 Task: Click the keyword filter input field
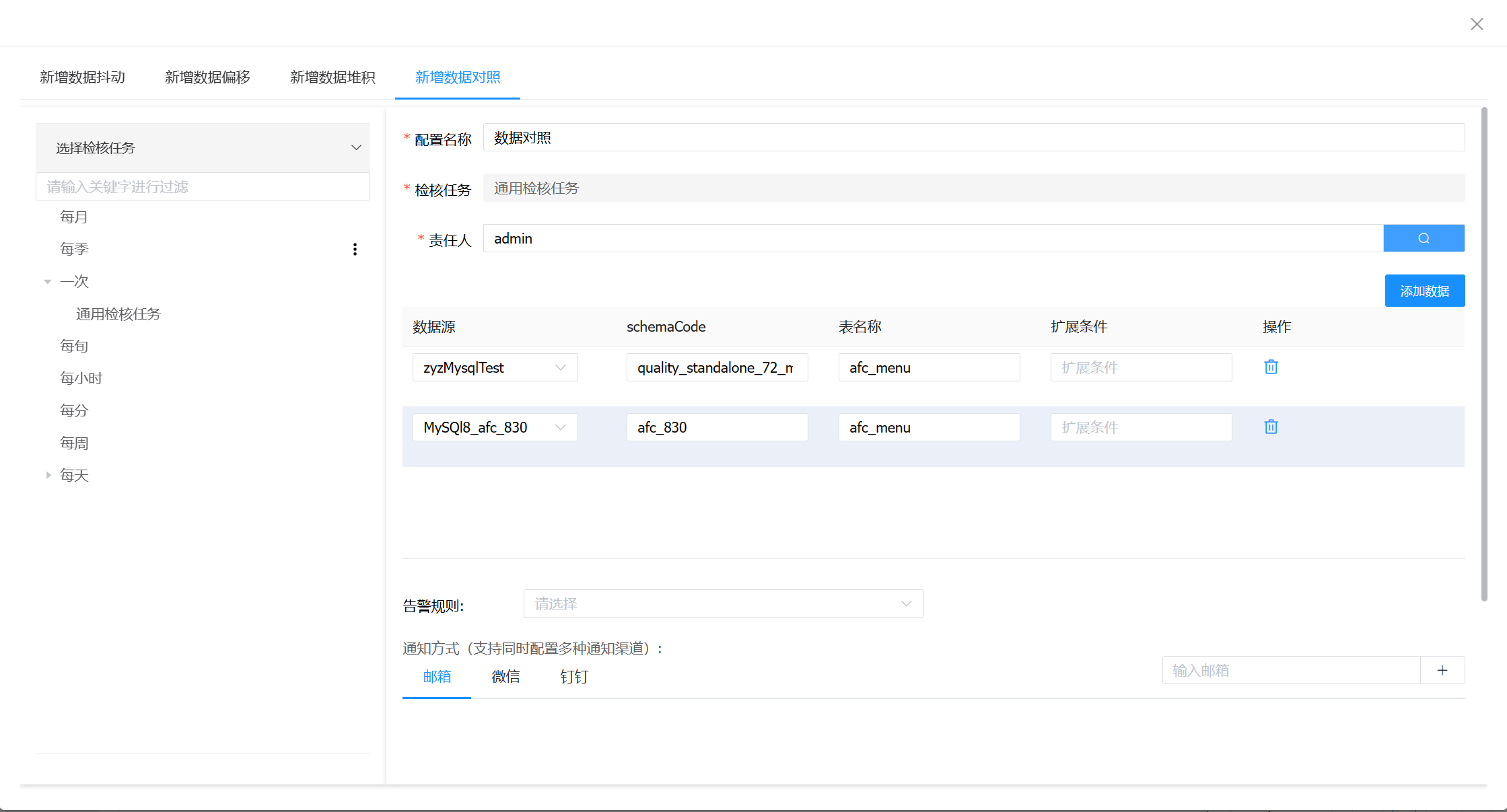click(x=203, y=186)
